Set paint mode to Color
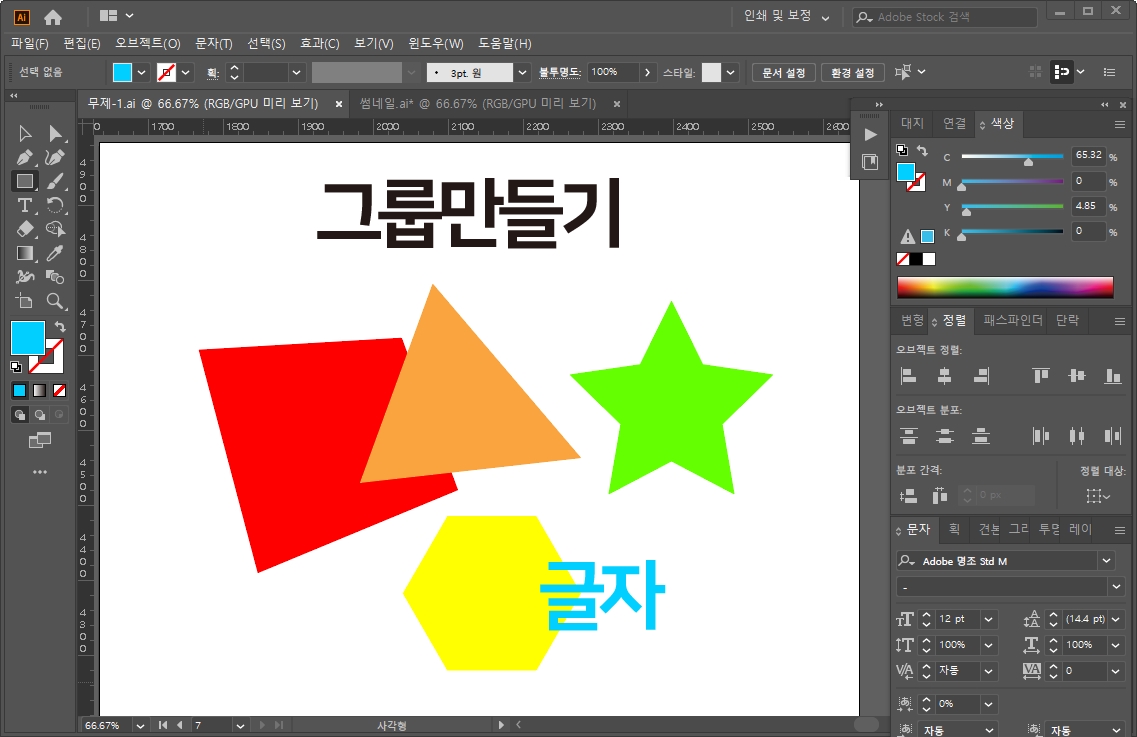 tap(20, 391)
